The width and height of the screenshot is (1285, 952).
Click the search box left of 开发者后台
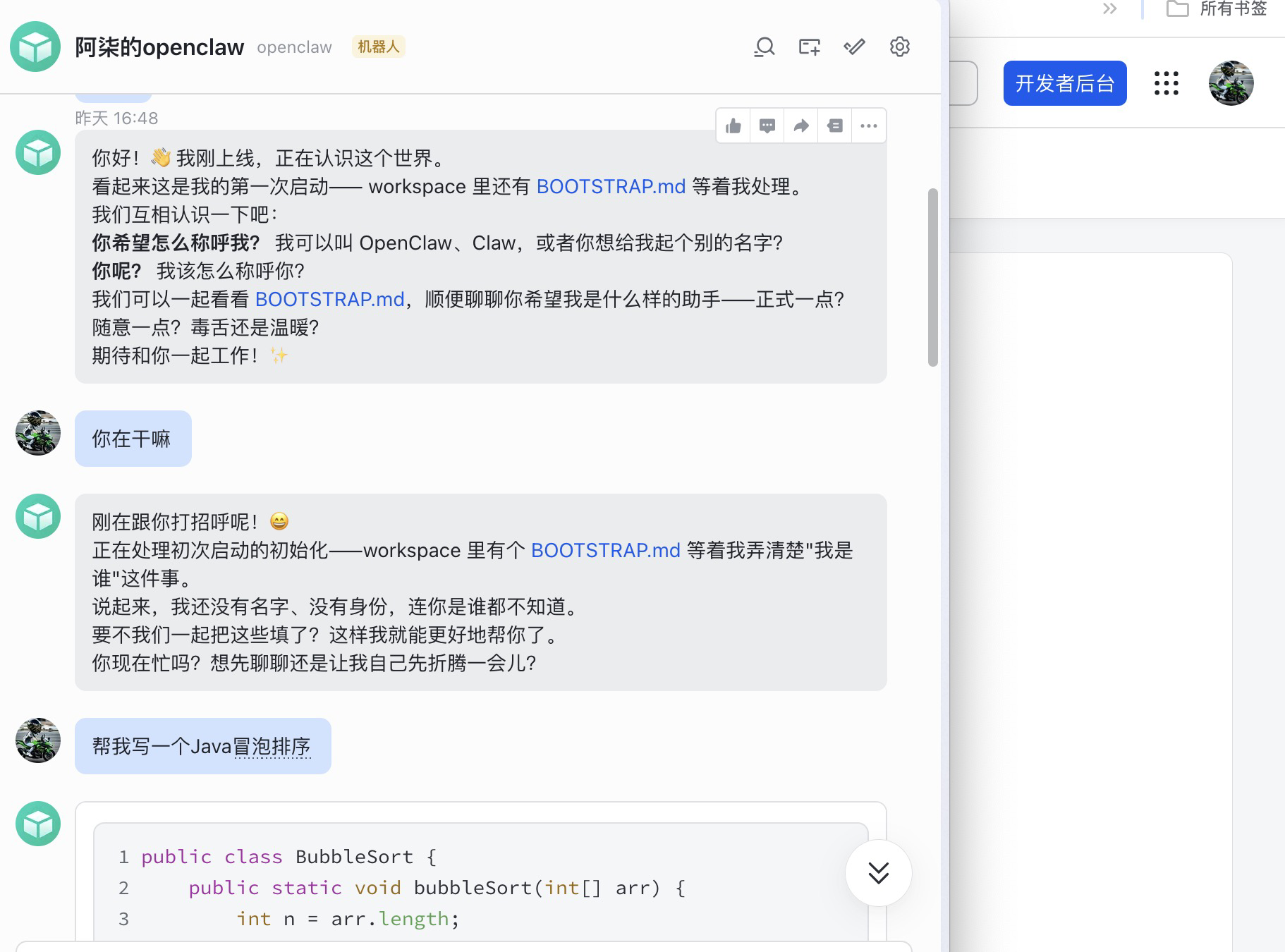click(963, 83)
